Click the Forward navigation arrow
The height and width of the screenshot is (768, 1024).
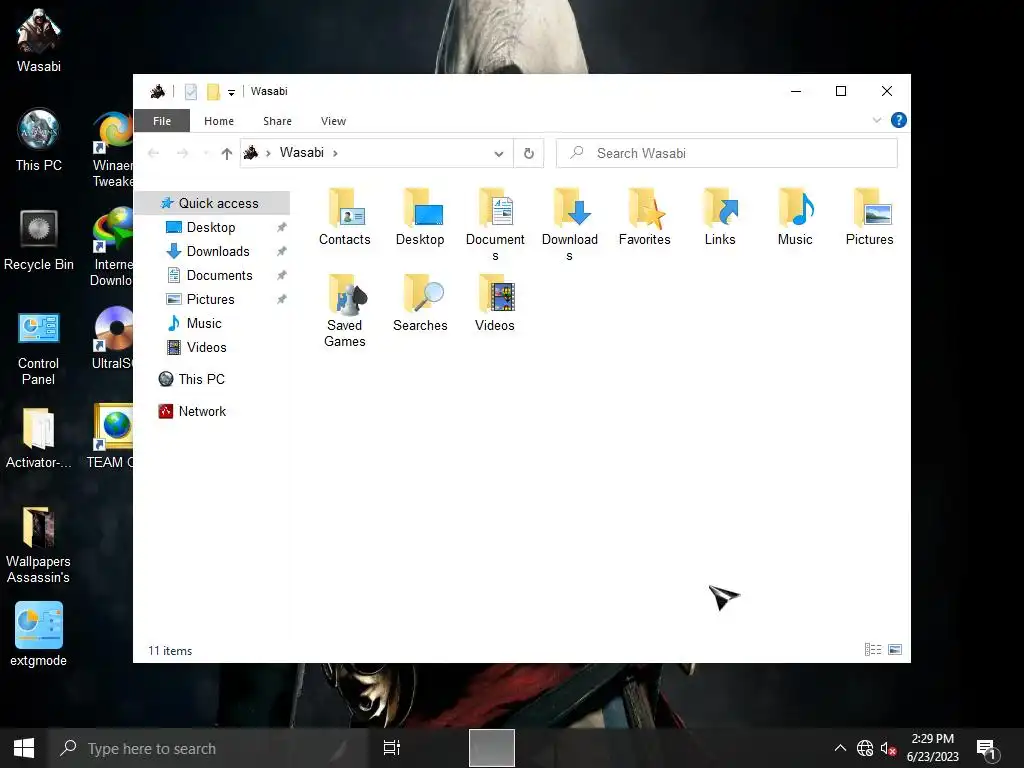pyautogui.click(x=182, y=153)
